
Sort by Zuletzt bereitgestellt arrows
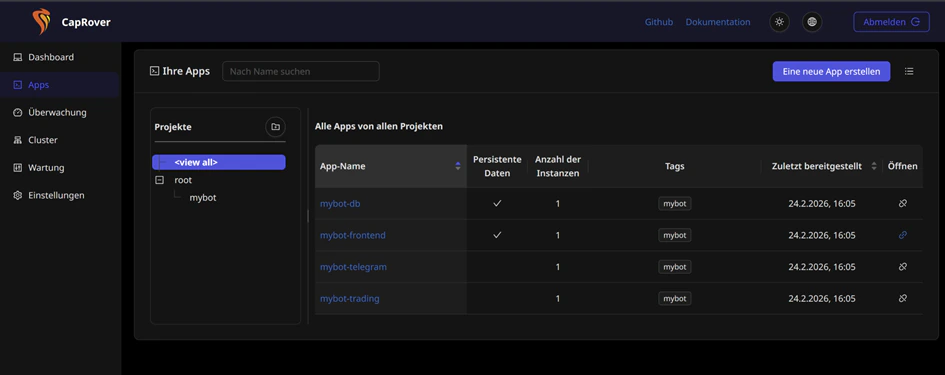pos(874,166)
